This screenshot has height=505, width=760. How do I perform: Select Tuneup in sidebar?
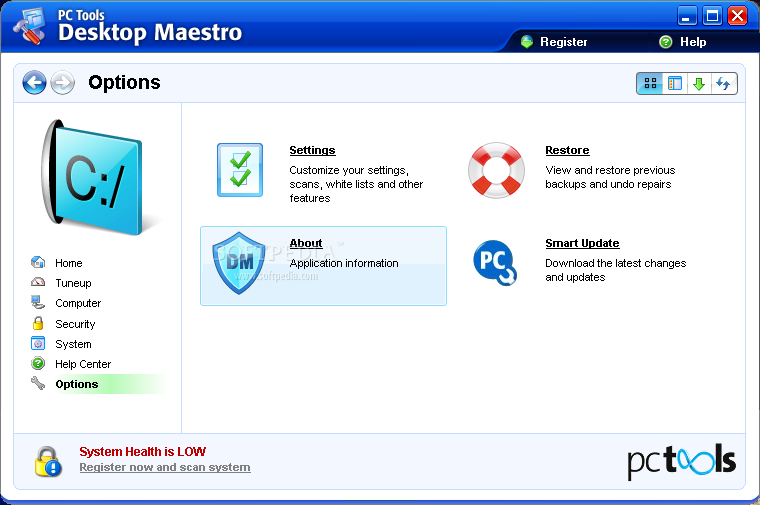(73, 283)
